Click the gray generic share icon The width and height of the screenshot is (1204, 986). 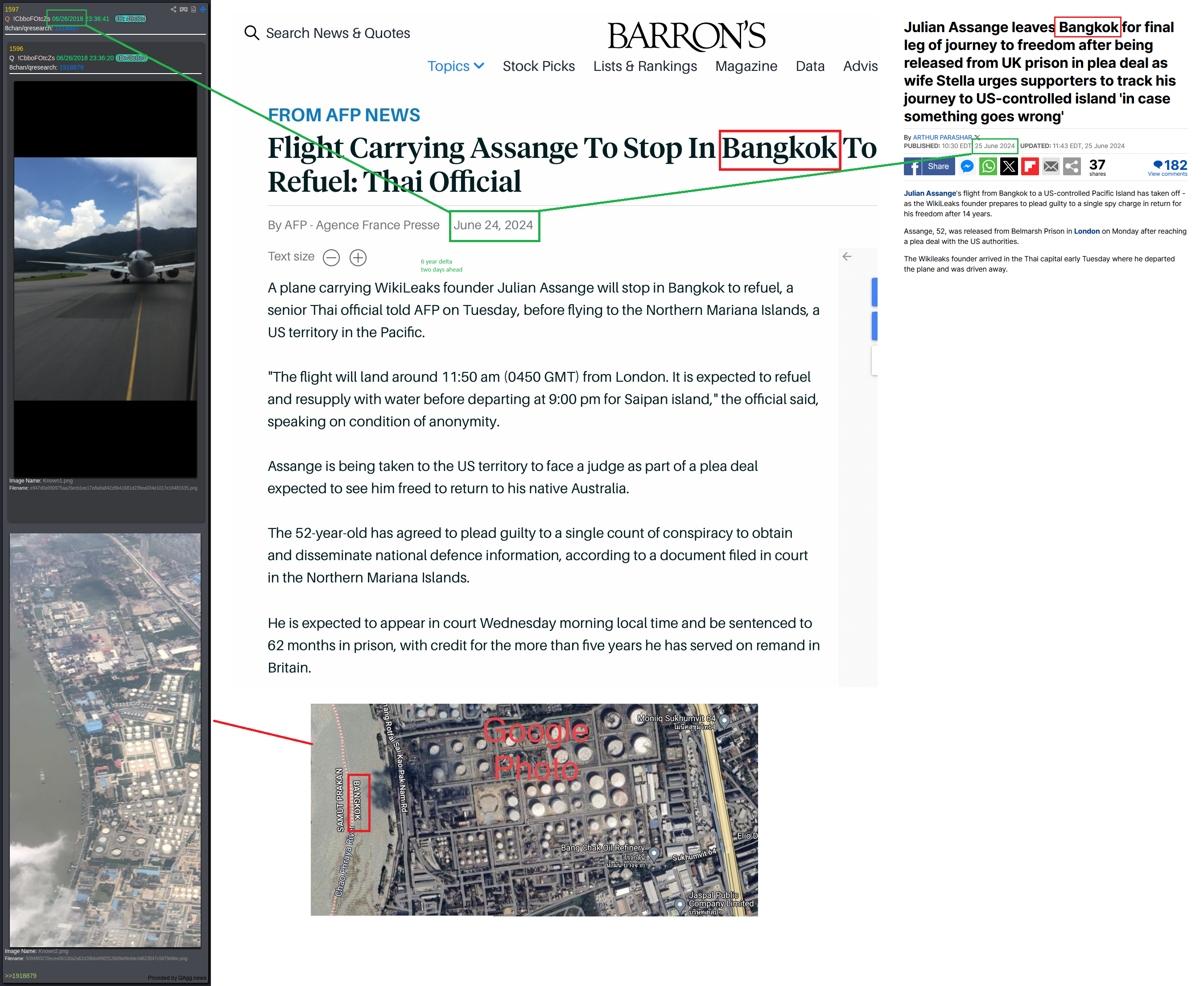(x=1072, y=166)
